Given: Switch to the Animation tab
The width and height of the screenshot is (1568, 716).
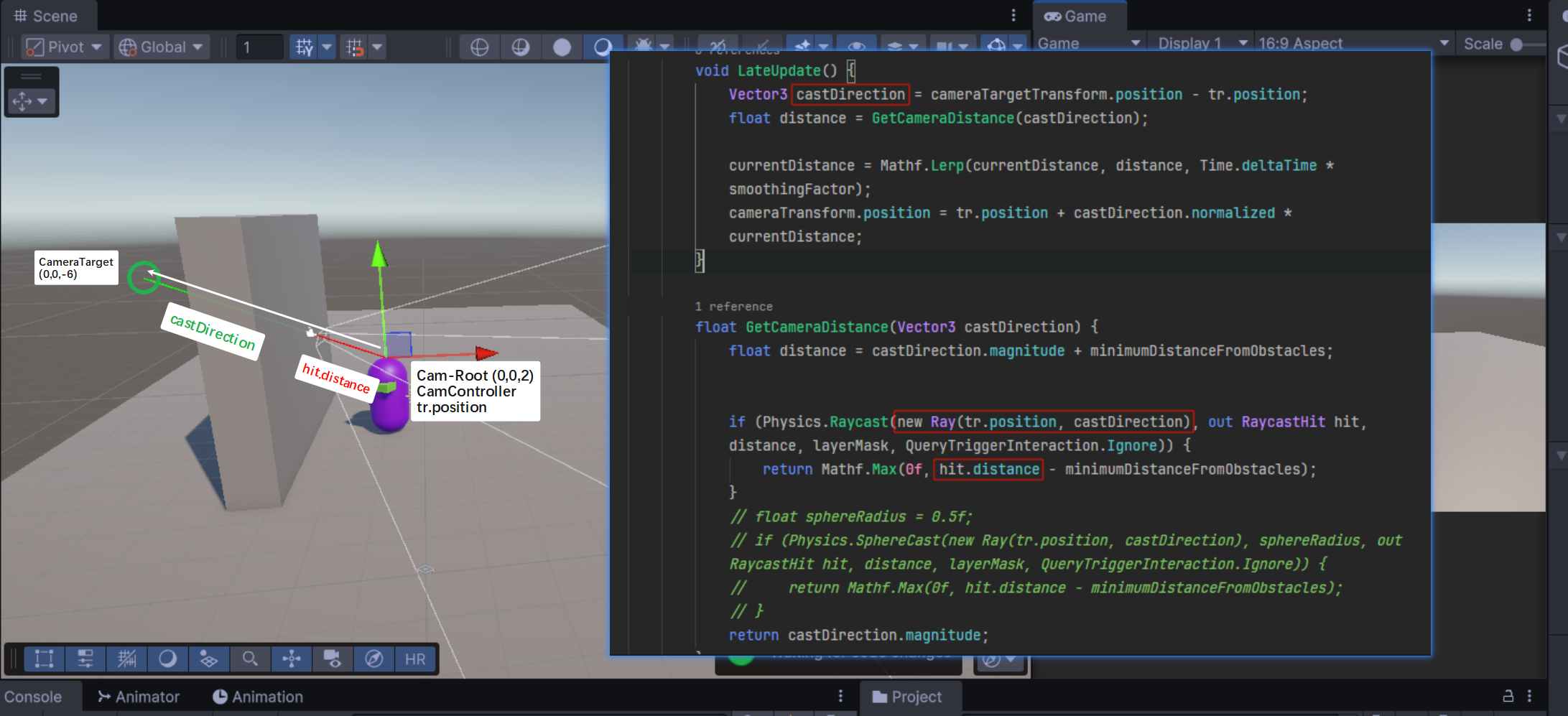Looking at the screenshot, I should click(x=258, y=697).
